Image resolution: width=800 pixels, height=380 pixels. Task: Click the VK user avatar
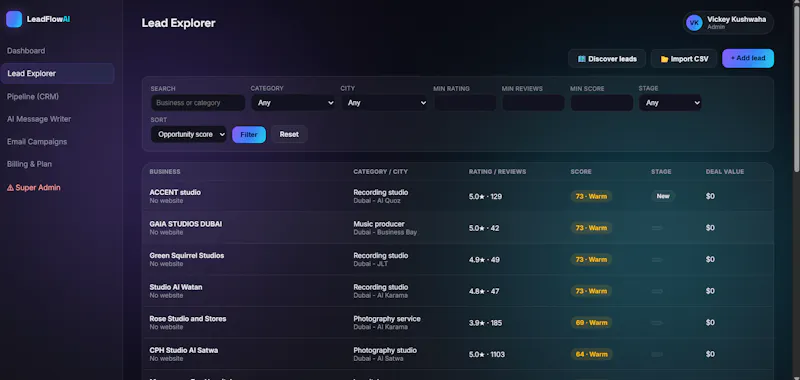[694, 22]
